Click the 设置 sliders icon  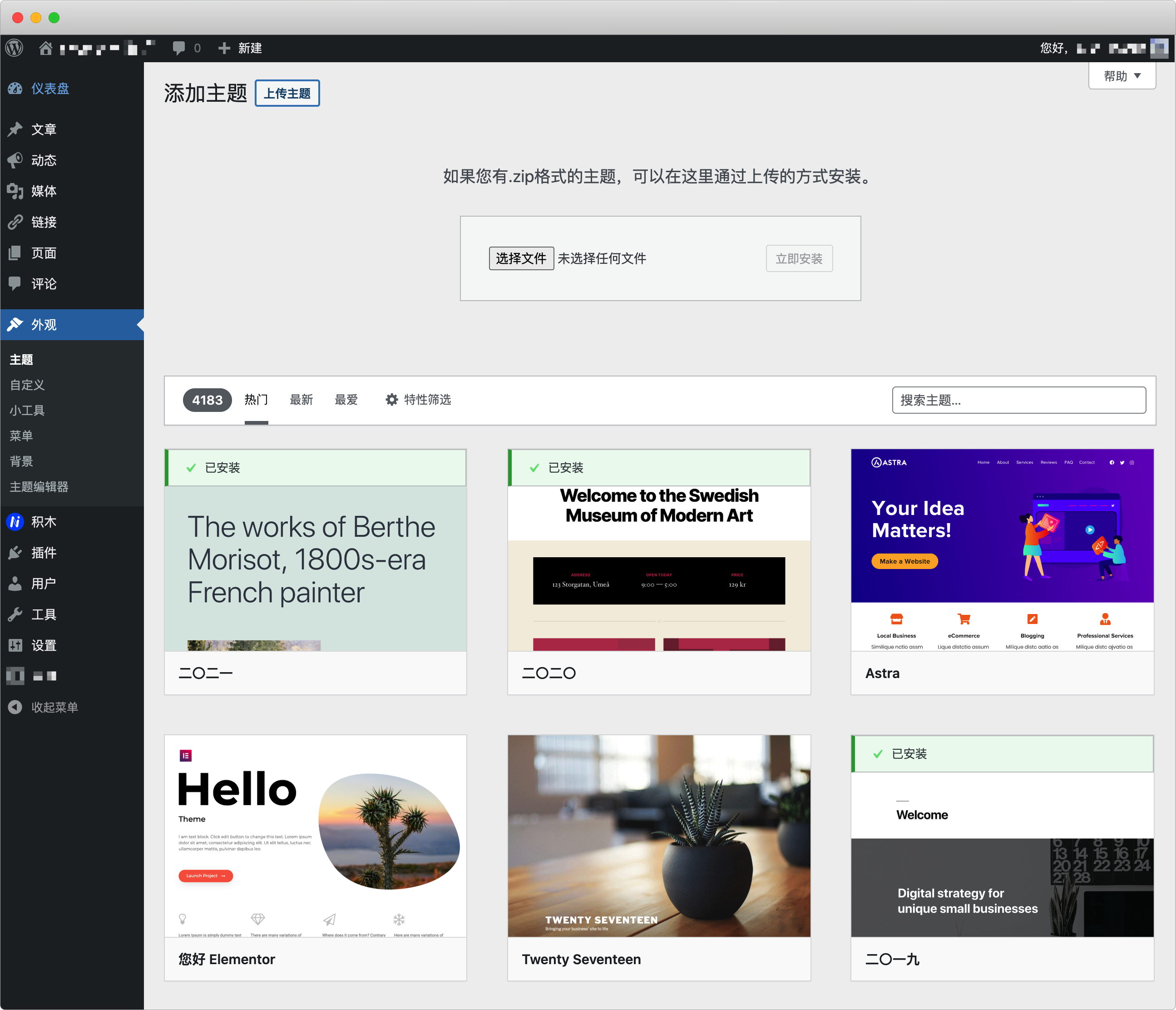[15, 645]
